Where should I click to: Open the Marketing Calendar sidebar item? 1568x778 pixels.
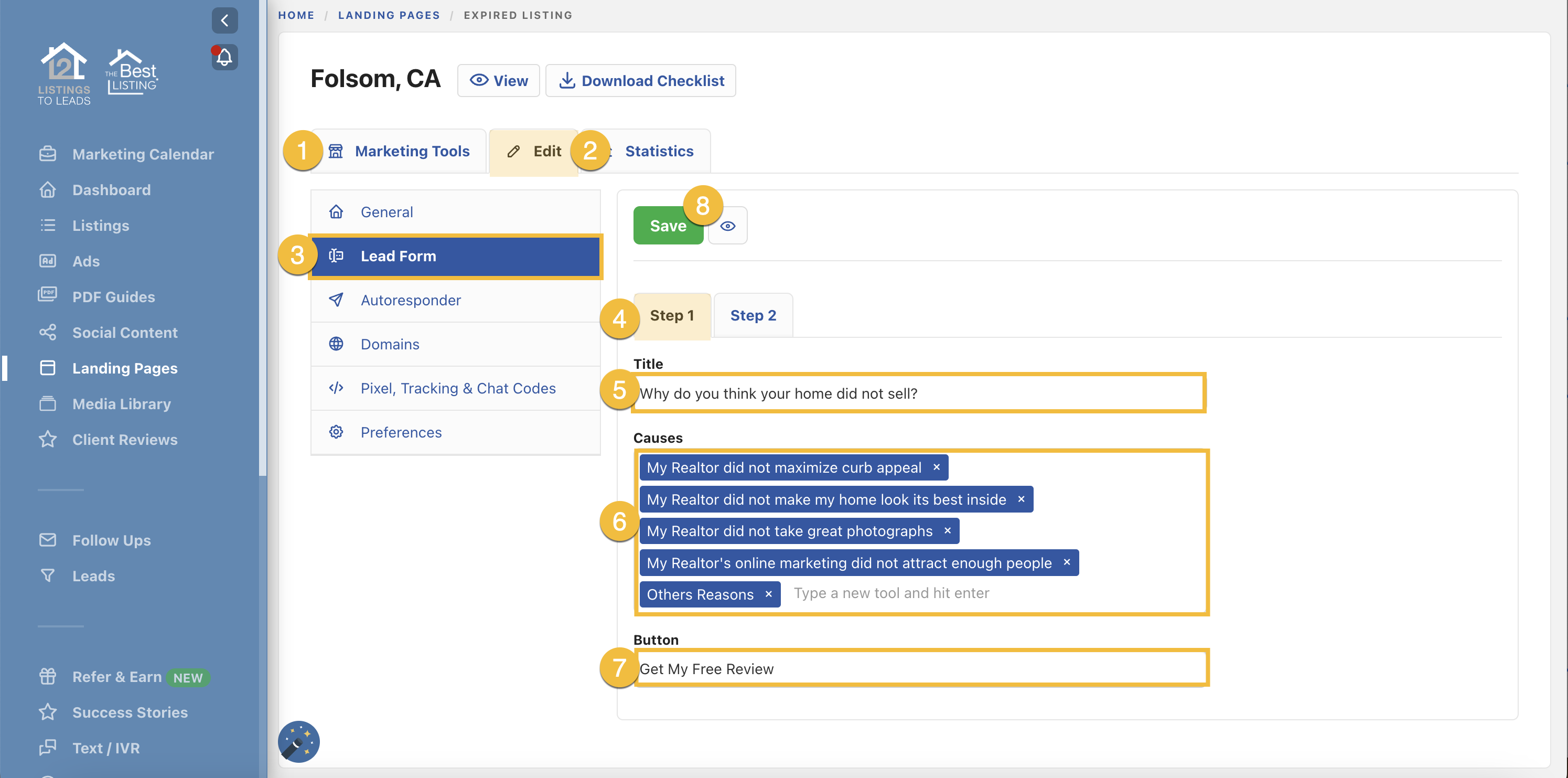click(143, 154)
